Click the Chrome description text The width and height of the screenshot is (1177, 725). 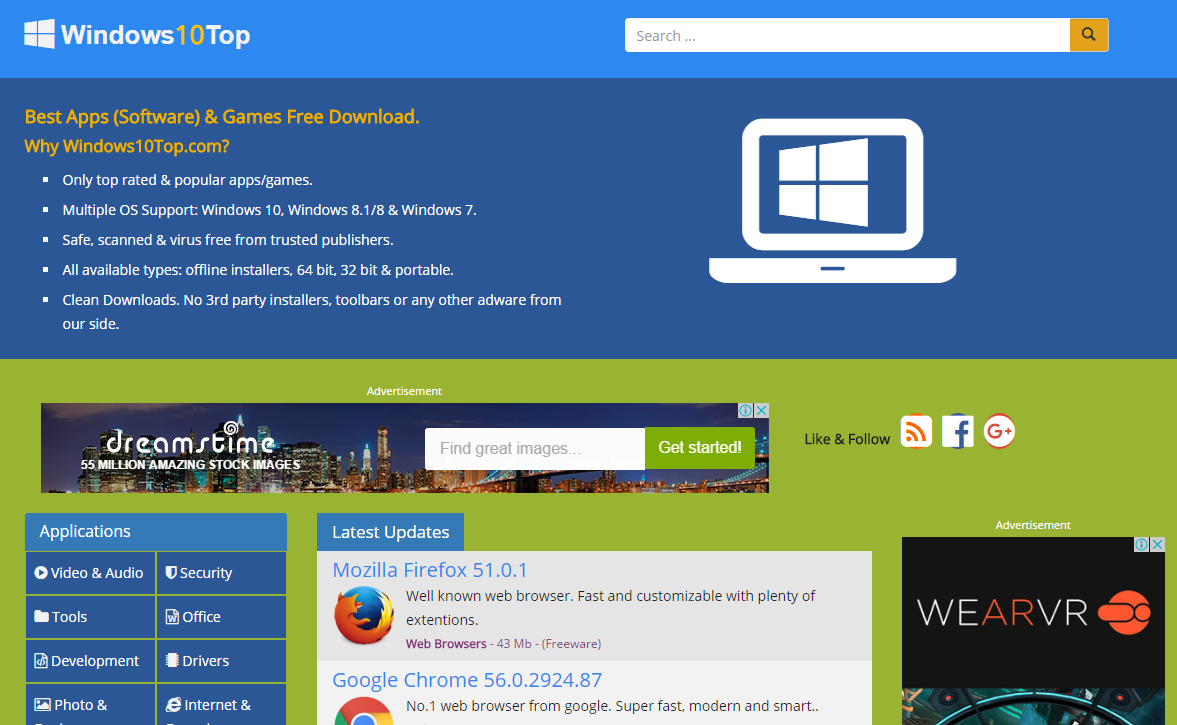[x=612, y=706]
